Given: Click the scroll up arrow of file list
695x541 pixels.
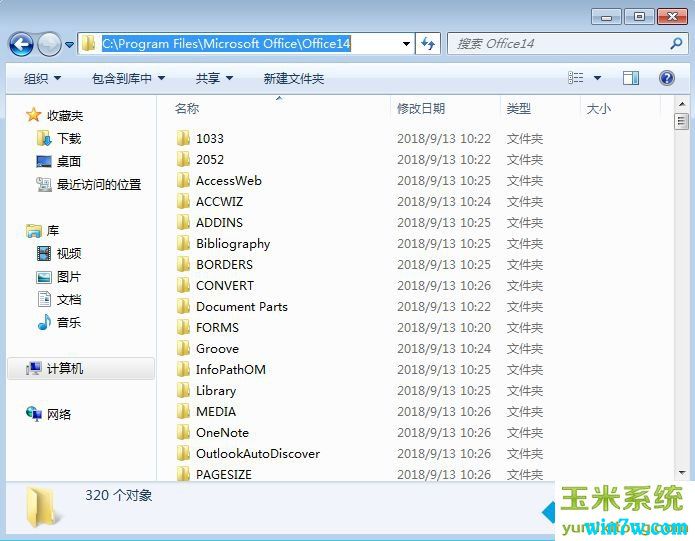Looking at the screenshot, I should (682, 104).
